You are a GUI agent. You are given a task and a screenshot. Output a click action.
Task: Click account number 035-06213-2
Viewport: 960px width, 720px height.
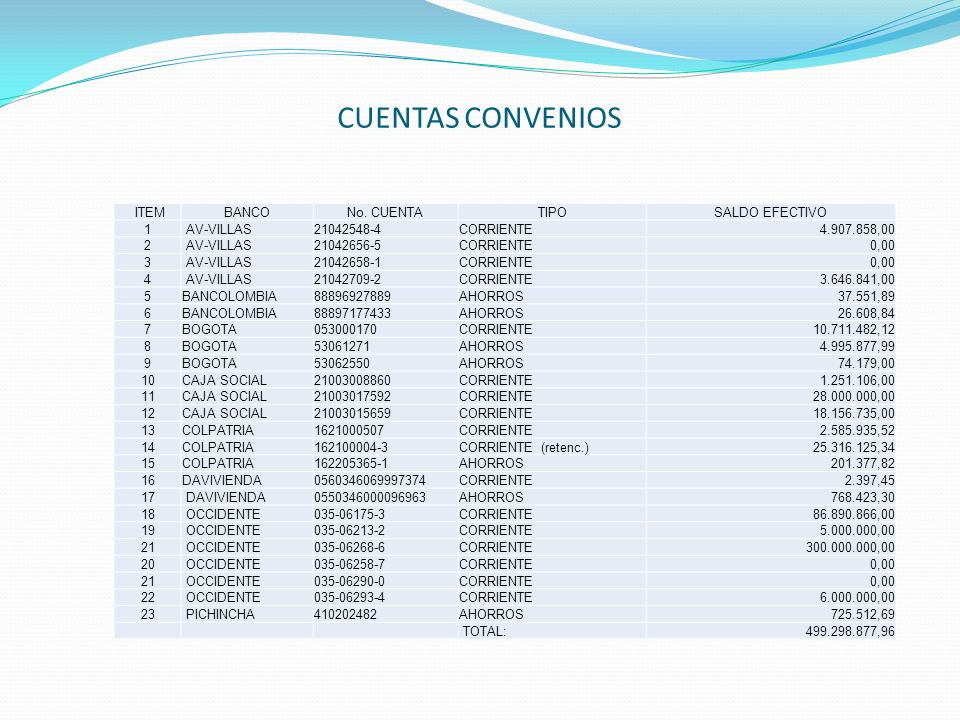[x=350, y=530]
